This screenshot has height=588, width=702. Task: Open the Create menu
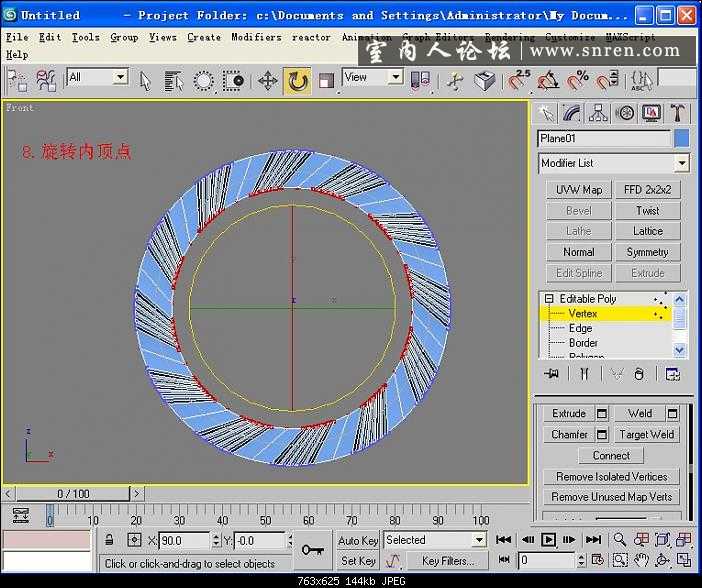[204, 37]
